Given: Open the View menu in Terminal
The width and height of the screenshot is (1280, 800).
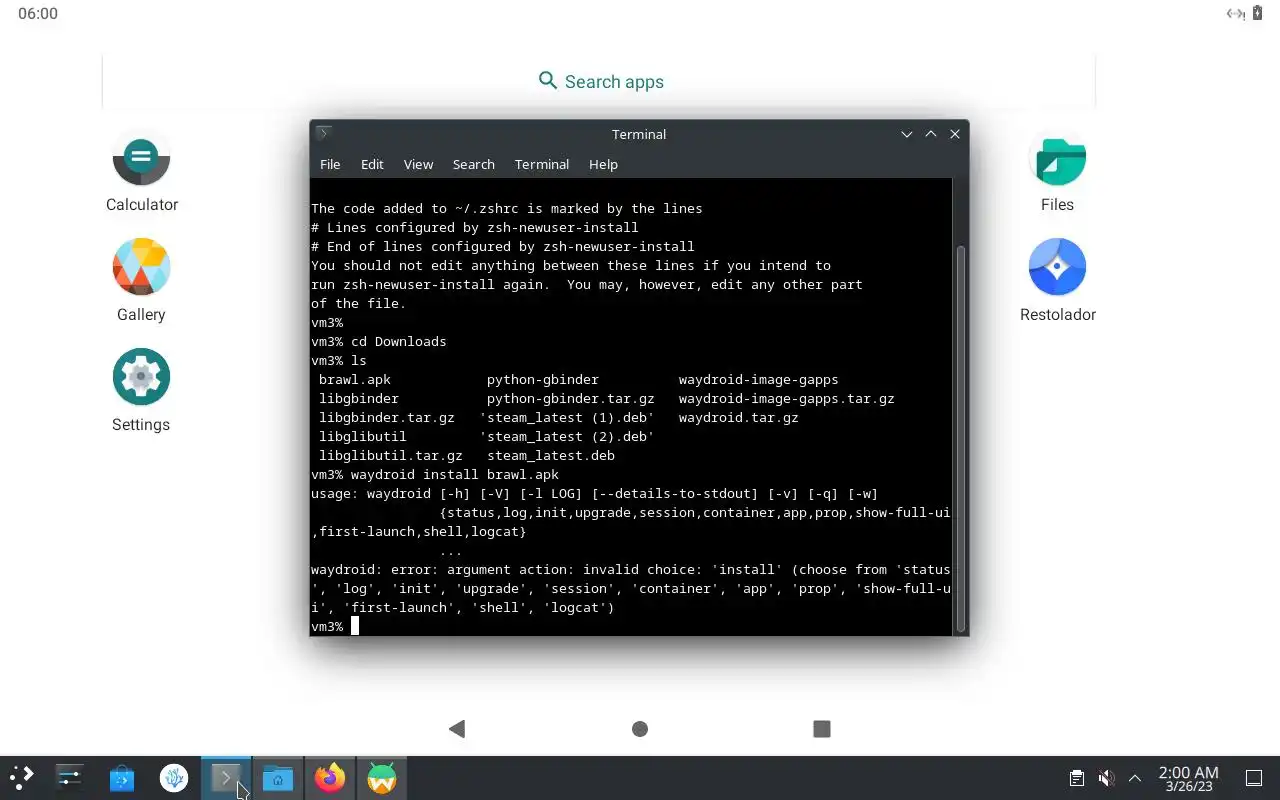Looking at the screenshot, I should coord(418,164).
